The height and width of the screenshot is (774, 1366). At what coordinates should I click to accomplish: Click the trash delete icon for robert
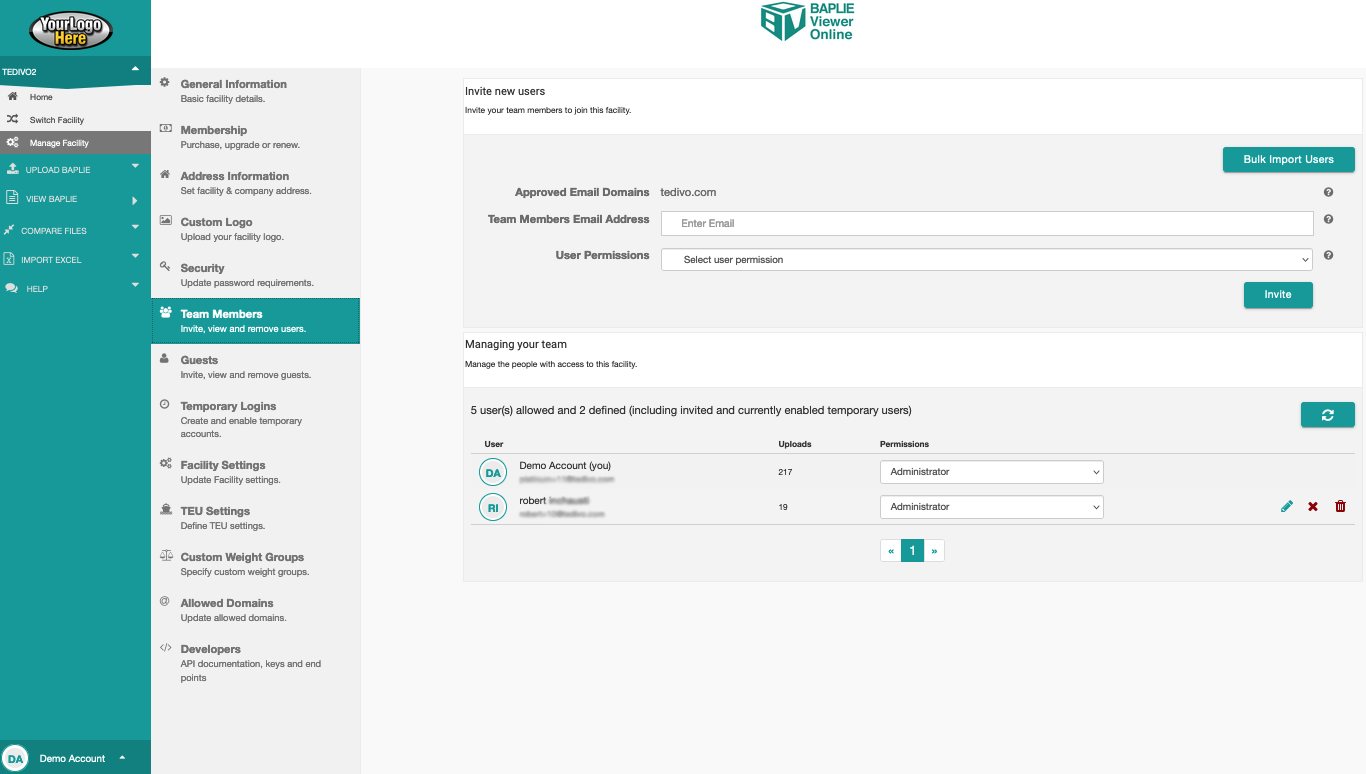pos(1340,507)
